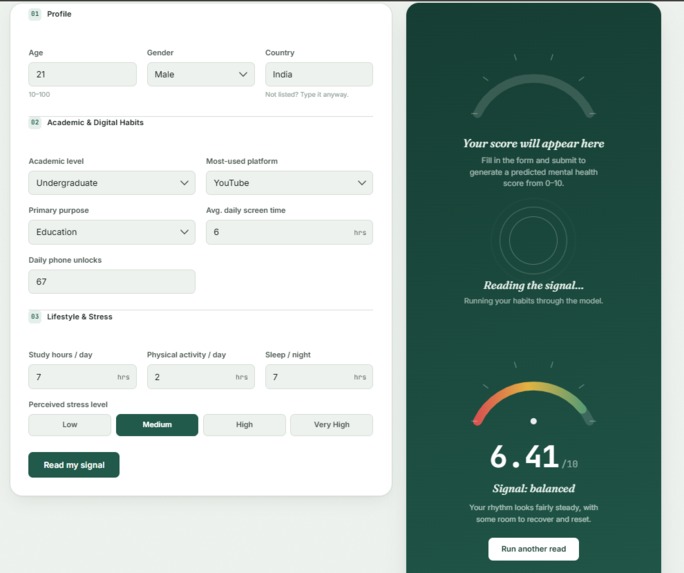
Task: Click the colored score gauge arc
Action: pos(533,387)
